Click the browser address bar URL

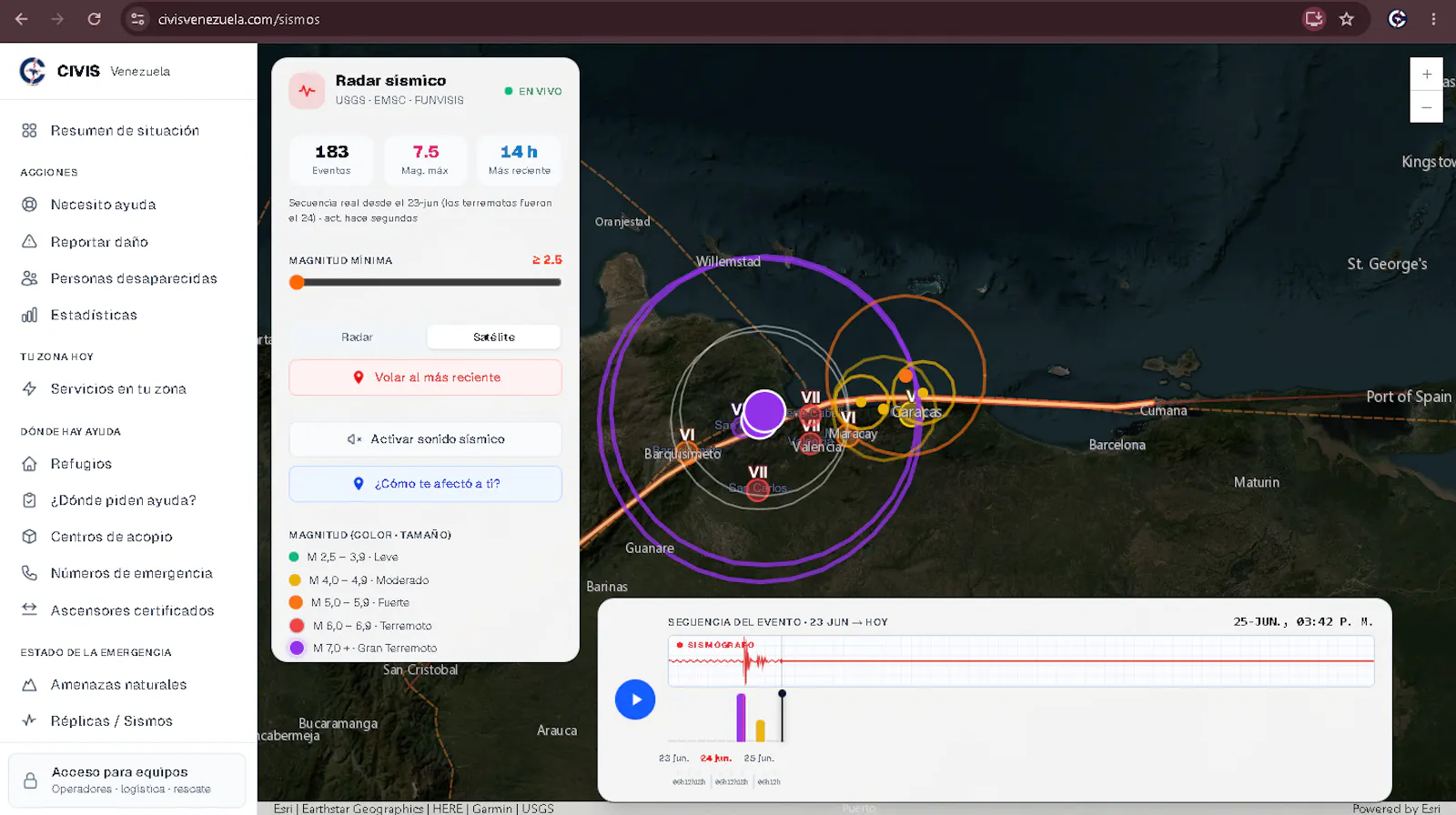click(238, 19)
